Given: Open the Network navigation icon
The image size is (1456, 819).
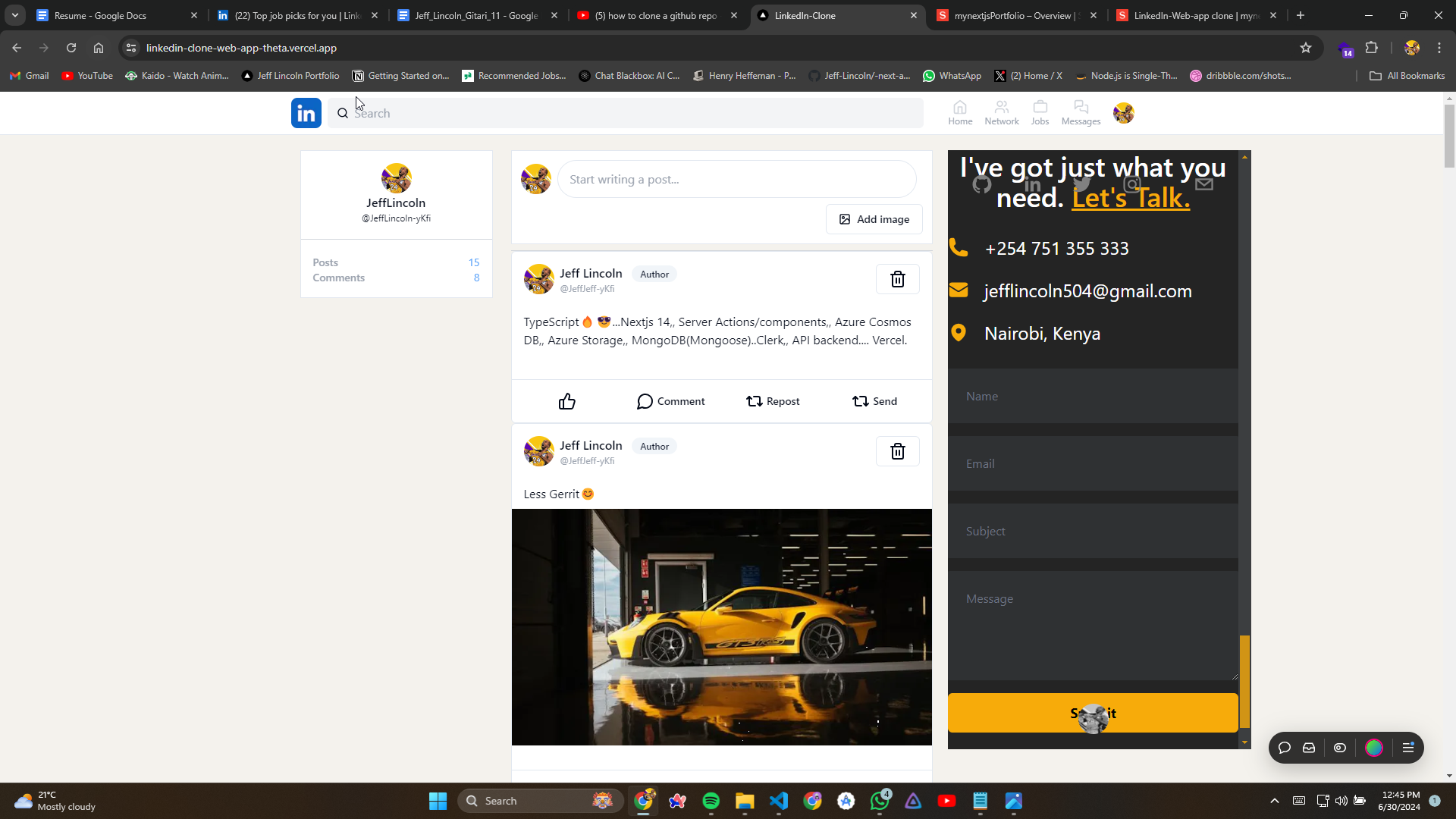Looking at the screenshot, I should pos(1001,112).
